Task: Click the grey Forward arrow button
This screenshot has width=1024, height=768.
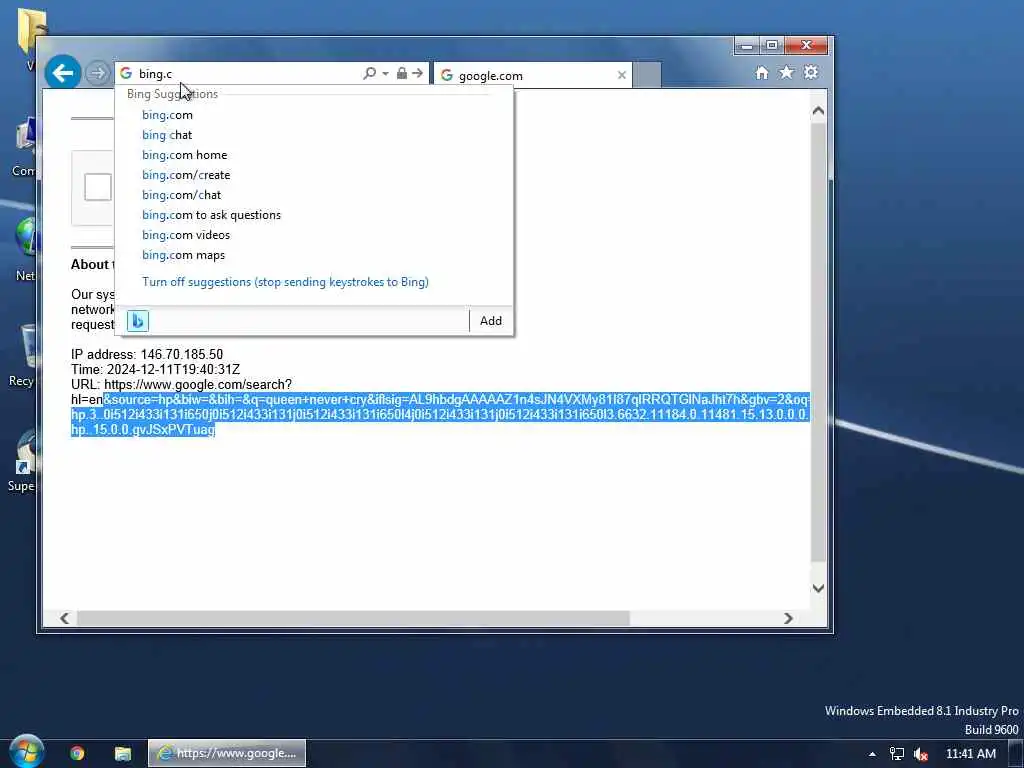Action: click(x=98, y=72)
